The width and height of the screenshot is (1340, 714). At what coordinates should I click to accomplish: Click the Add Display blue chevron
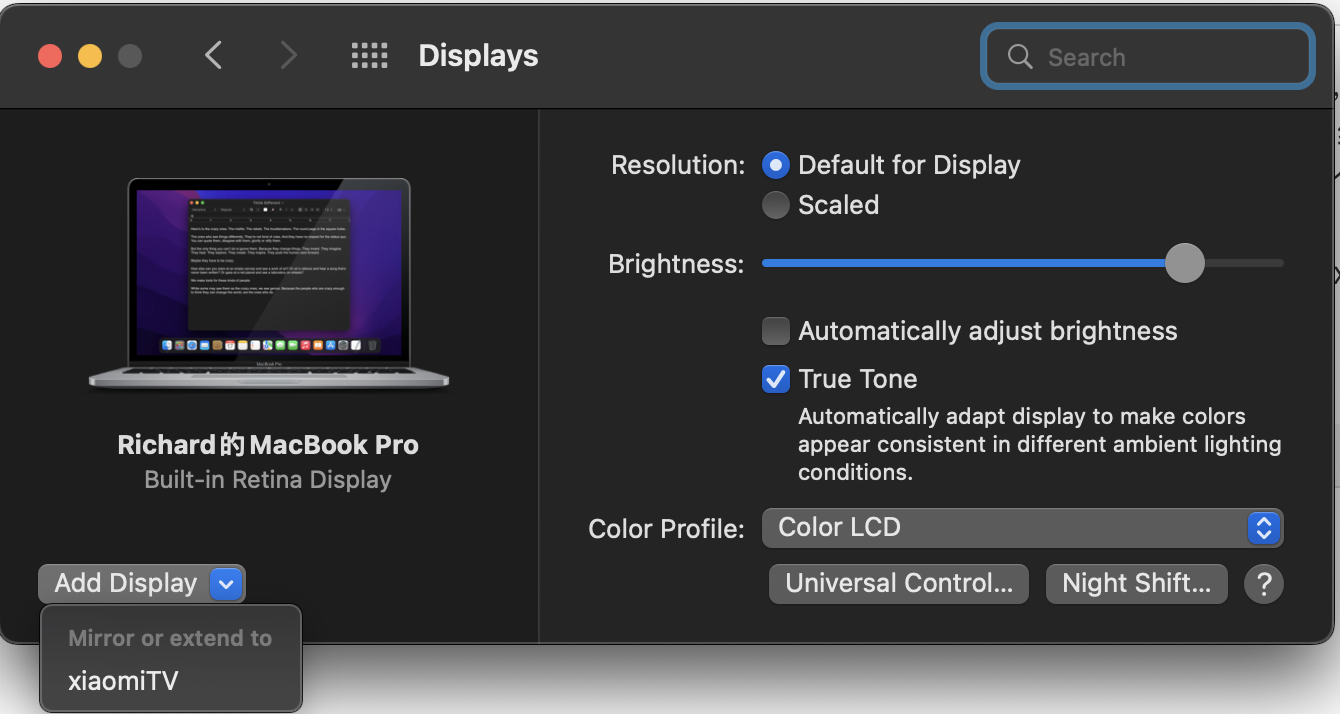pyautogui.click(x=227, y=584)
